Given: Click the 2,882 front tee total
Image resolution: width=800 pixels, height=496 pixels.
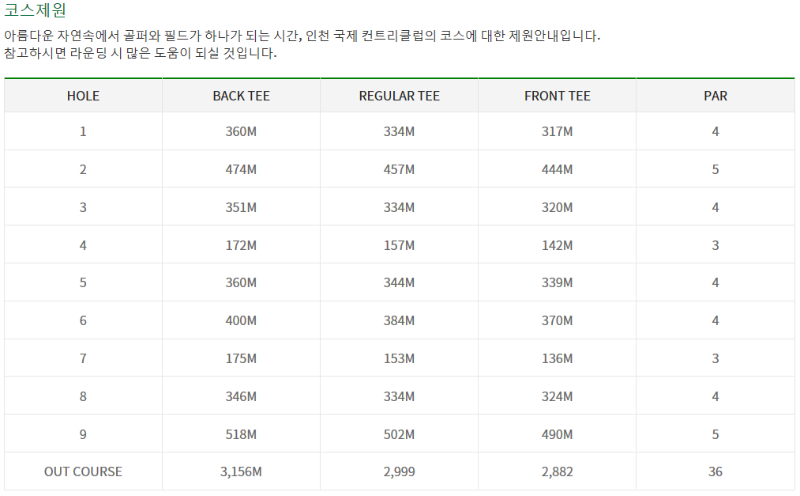Looking at the screenshot, I should (557, 472).
